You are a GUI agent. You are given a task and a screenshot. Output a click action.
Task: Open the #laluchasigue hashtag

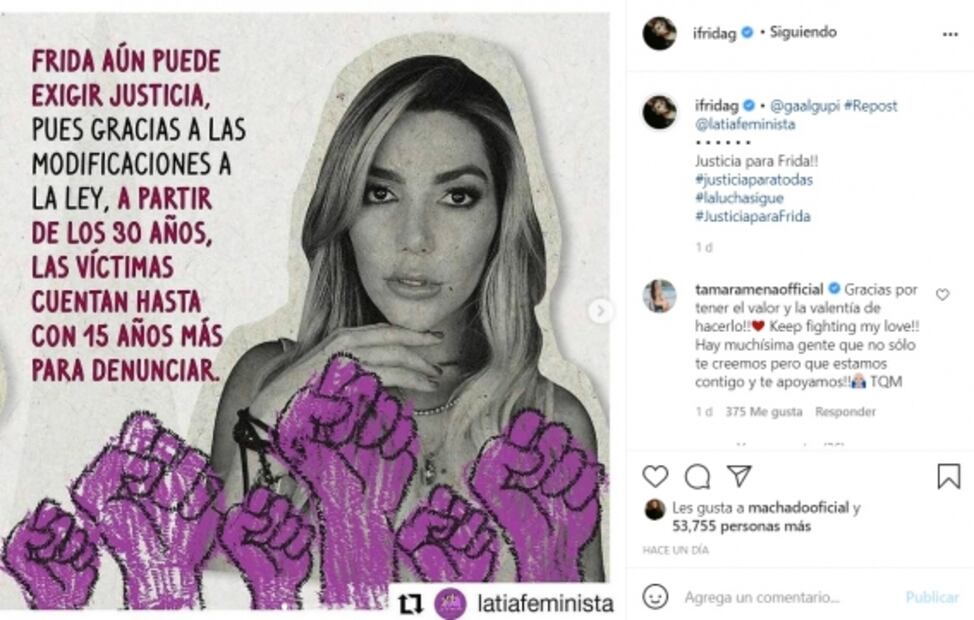click(739, 198)
